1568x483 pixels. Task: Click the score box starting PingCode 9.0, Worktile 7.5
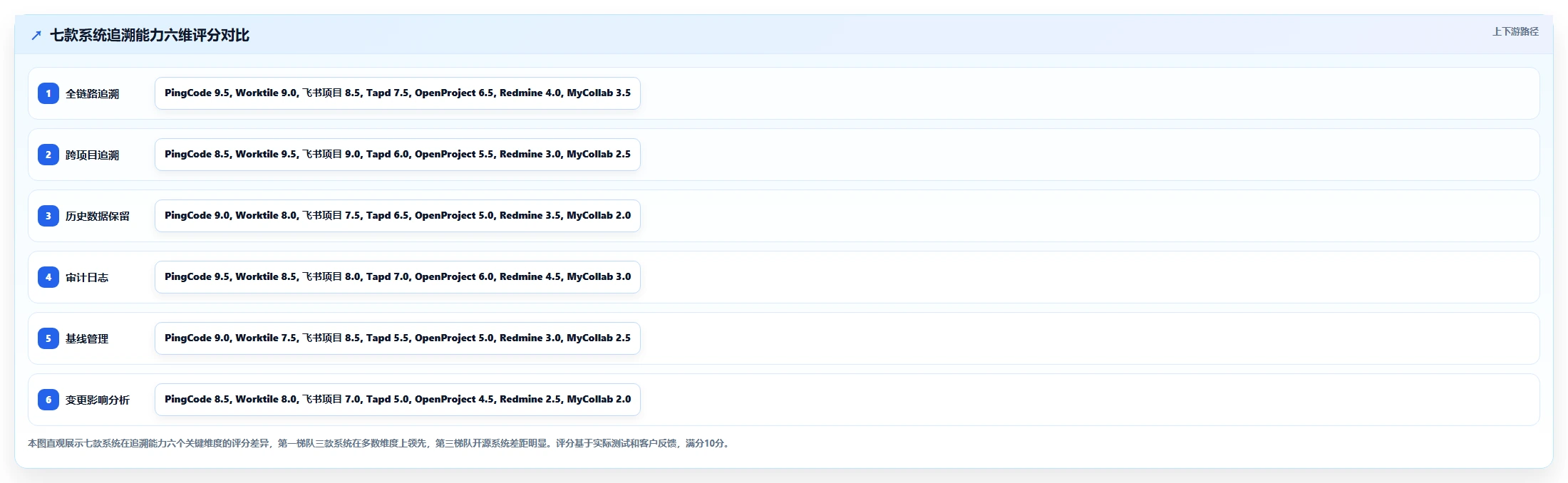click(398, 338)
